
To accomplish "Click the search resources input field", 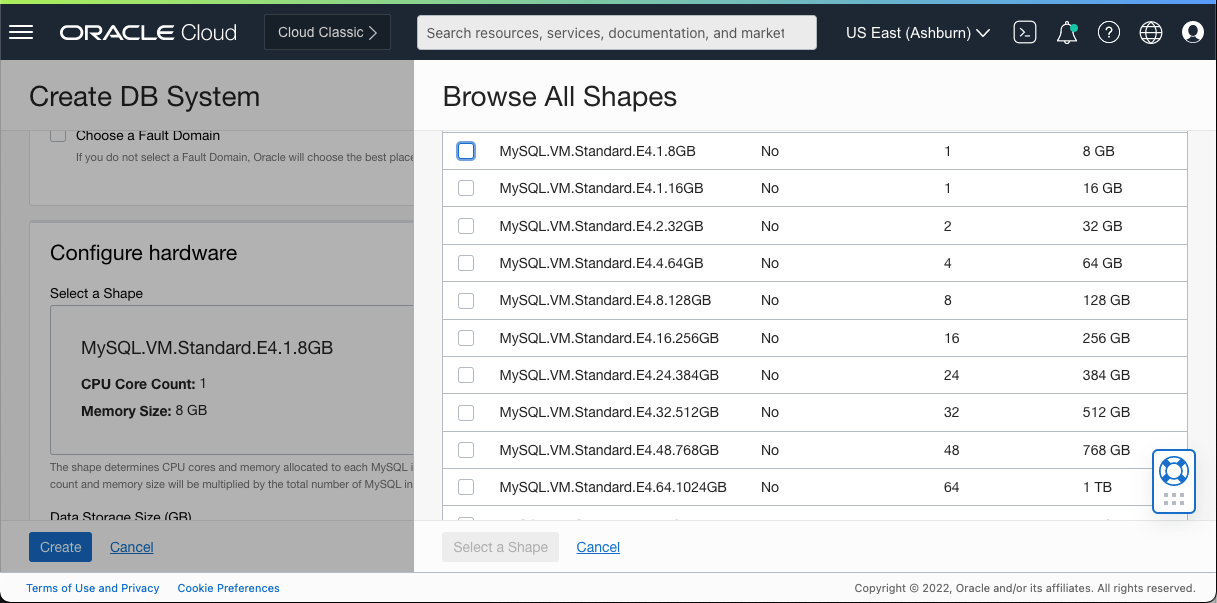I will 616,32.
